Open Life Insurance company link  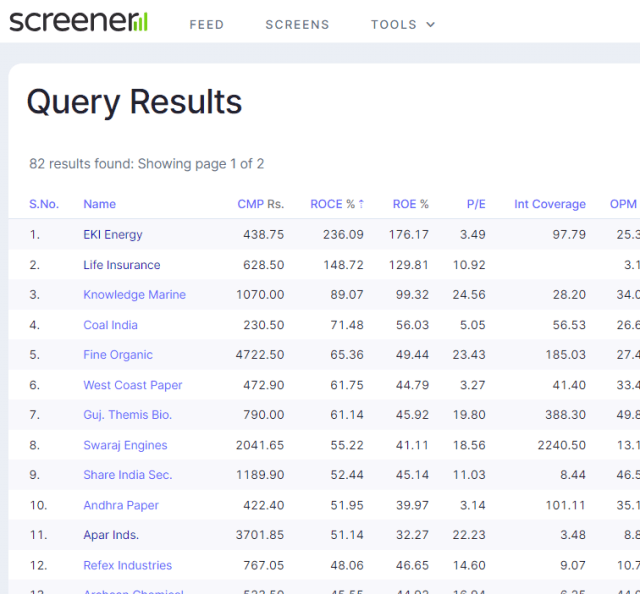tap(122, 265)
